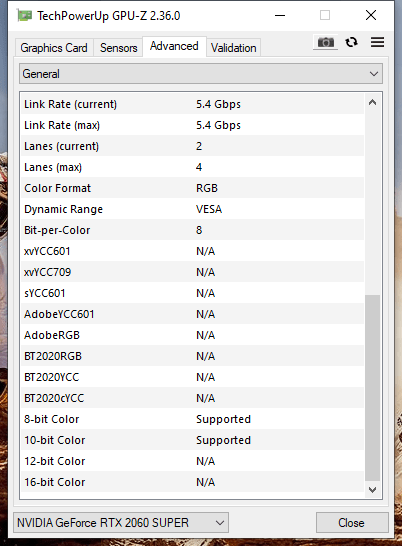This screenshot has width=402, height=546.
Task: Open the hamburger menu icon
Action: [377, 42]
